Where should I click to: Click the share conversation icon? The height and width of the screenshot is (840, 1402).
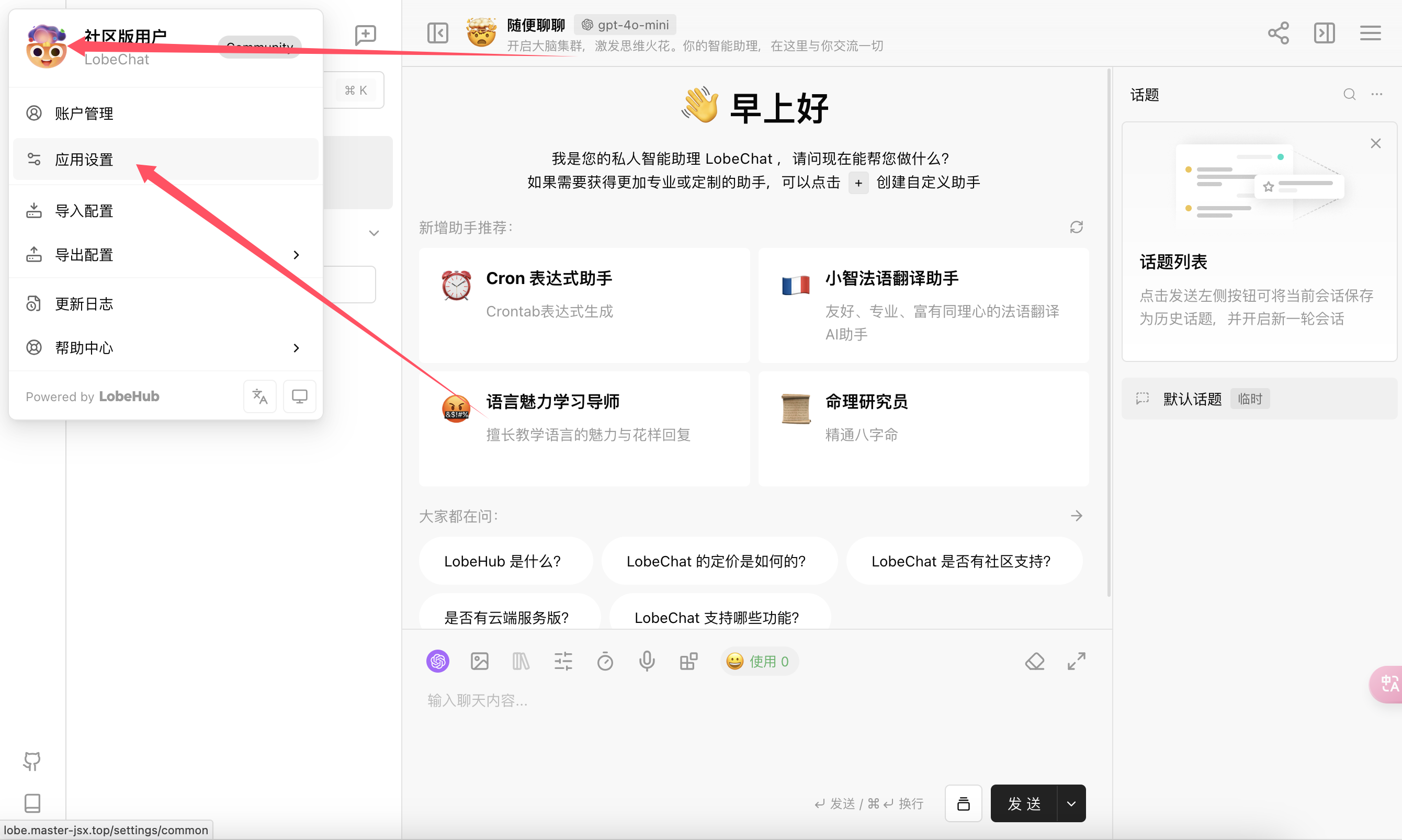pos(1278,33)
